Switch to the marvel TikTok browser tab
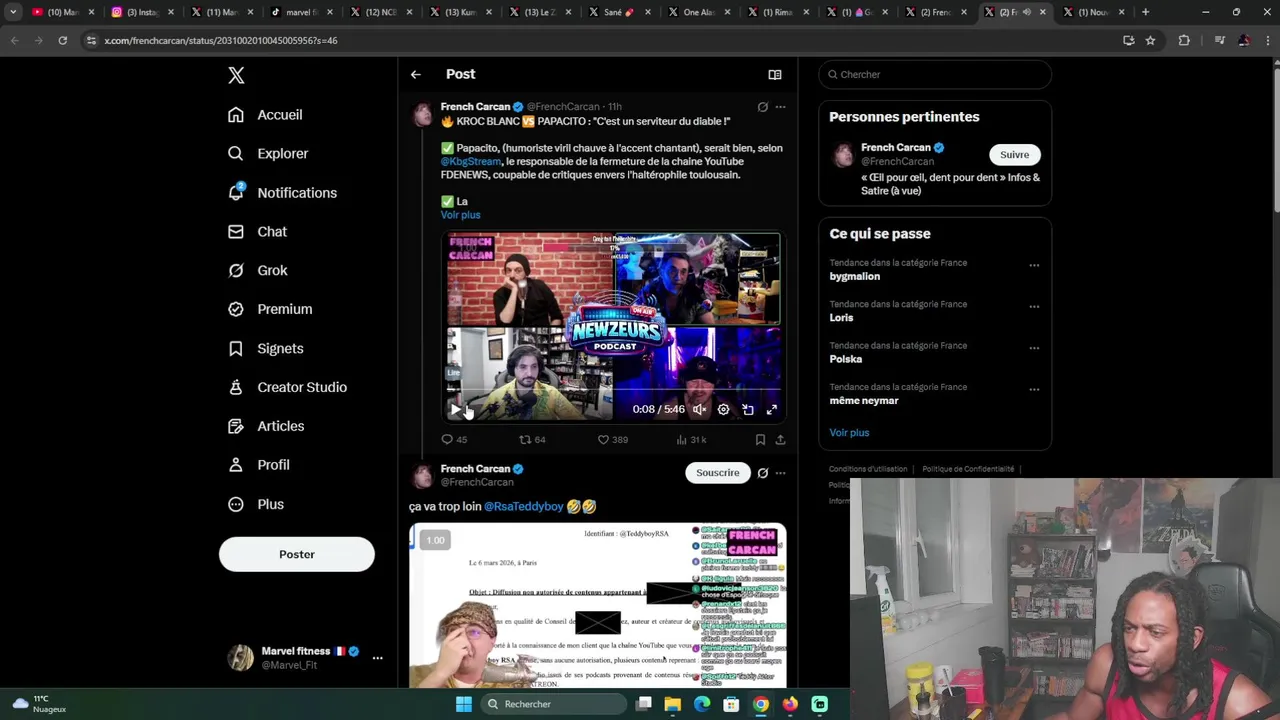Viewport: 1280px width, 720px height. tap(301, 12)
